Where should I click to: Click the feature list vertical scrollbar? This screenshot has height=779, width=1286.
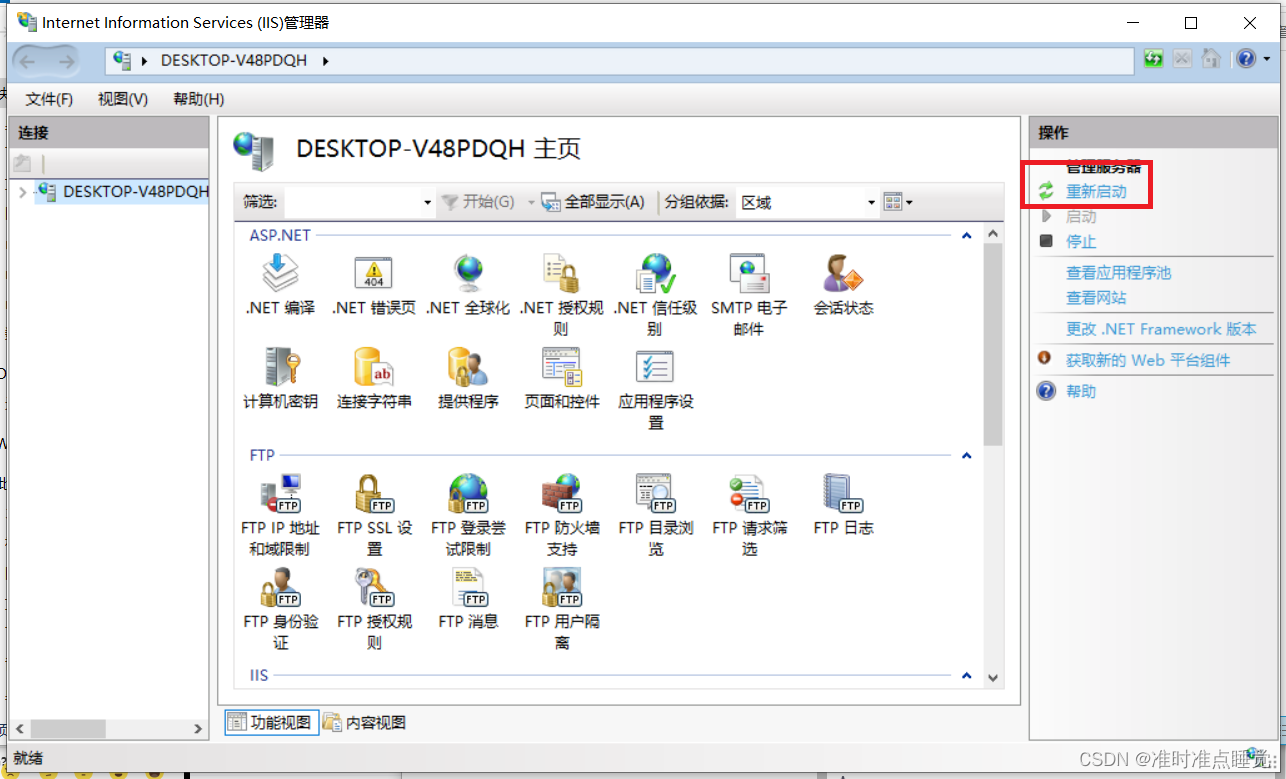tap(993, 344)
